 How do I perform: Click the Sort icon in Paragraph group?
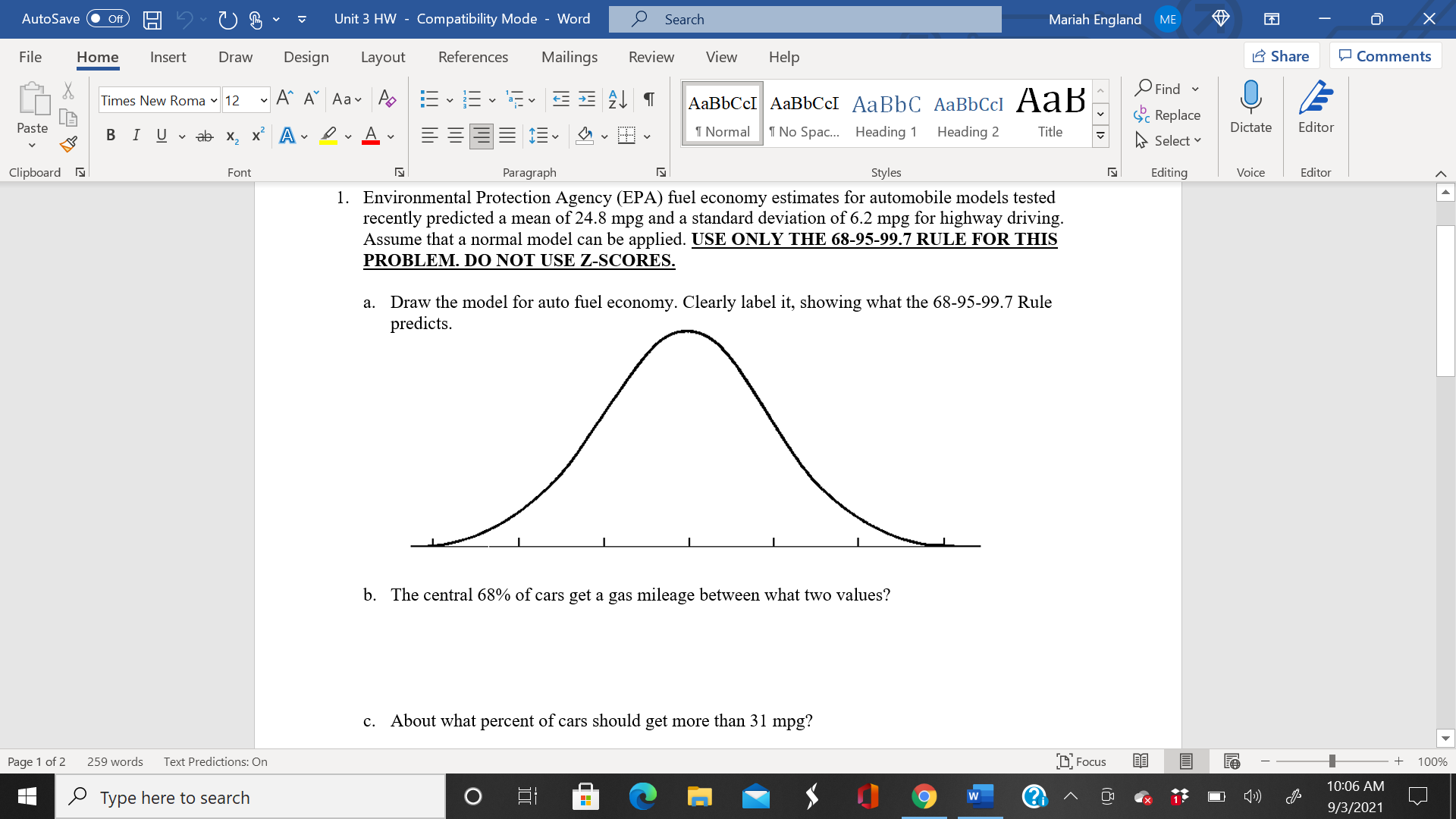point(617,99)
